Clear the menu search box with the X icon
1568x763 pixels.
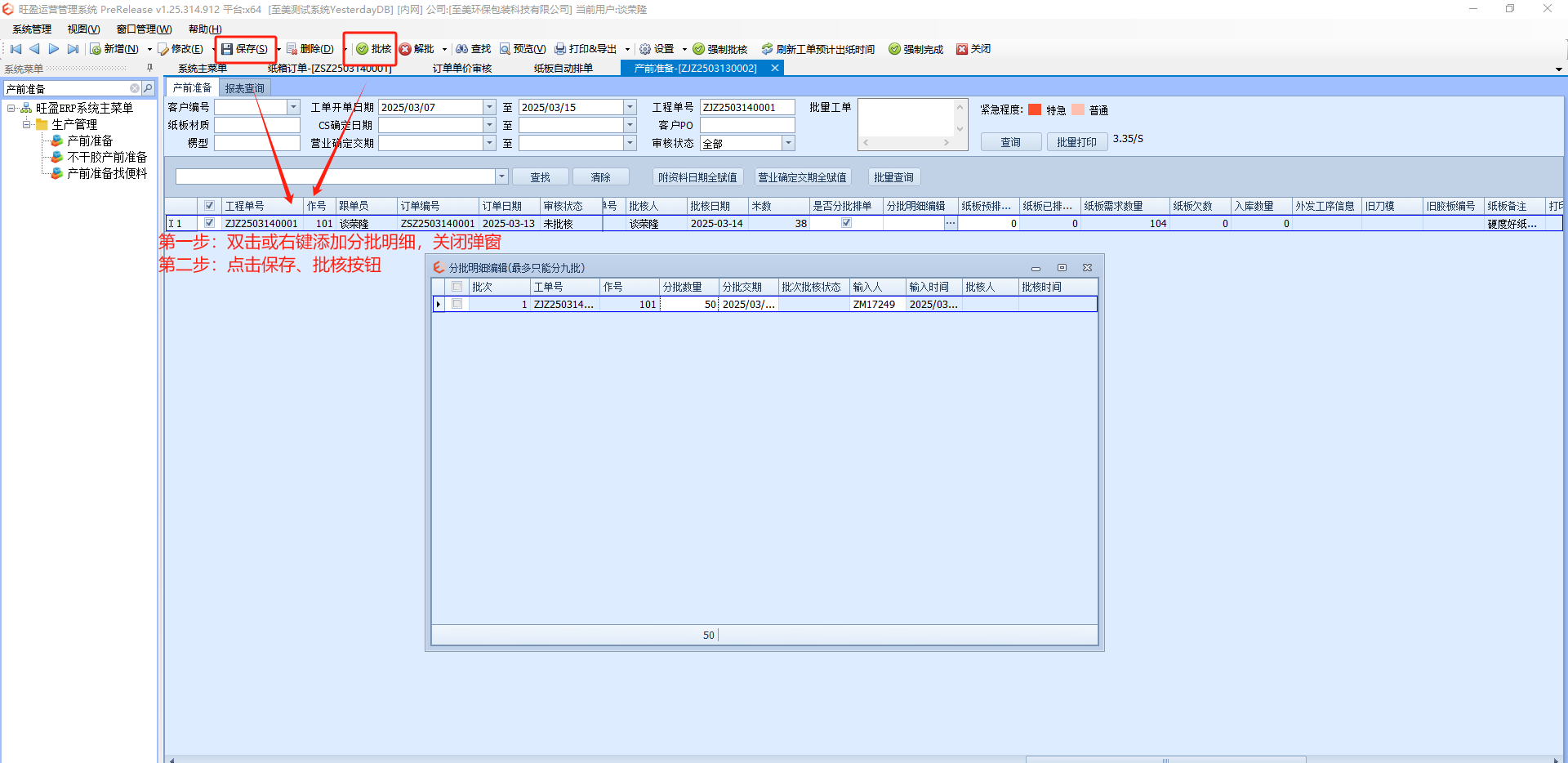click(135, 88)
